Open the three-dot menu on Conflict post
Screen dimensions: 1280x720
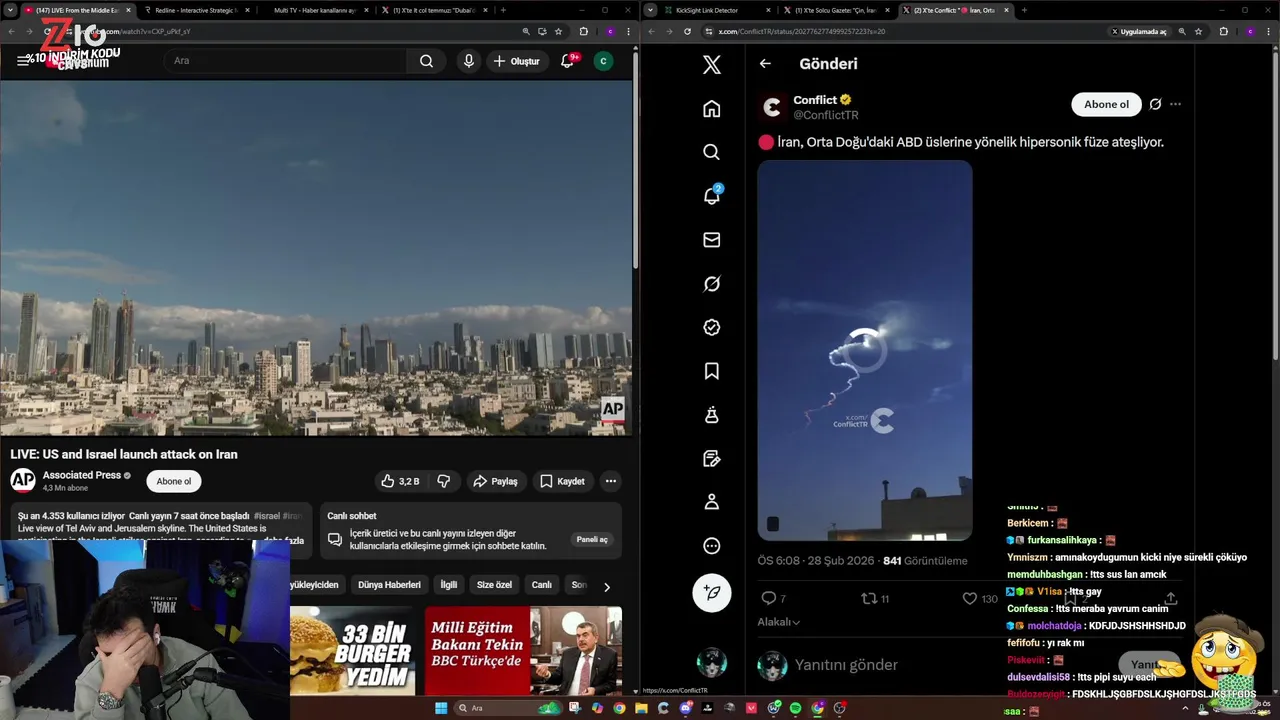(1175, 104)
